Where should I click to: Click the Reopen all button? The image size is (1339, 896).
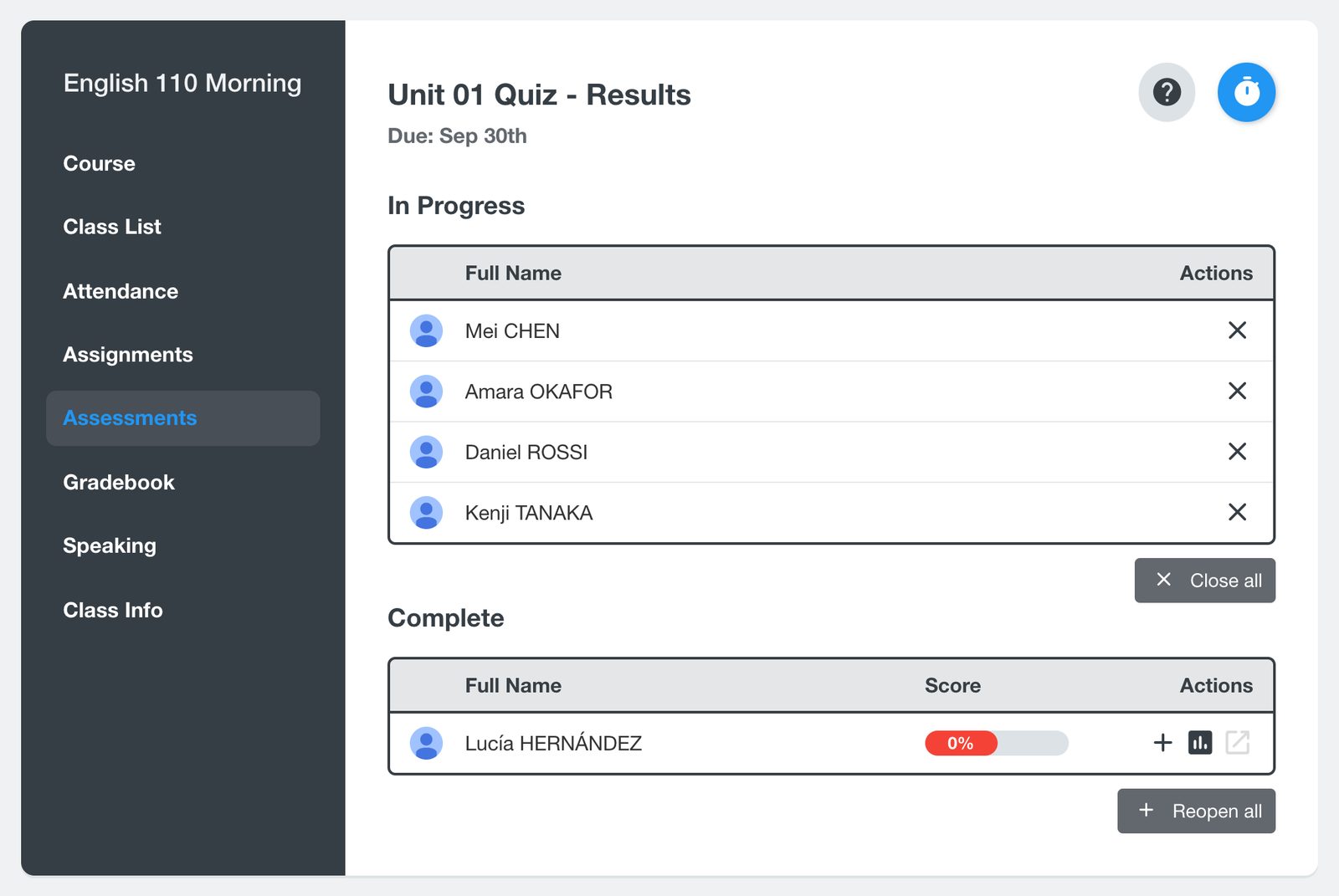click(1196, 811)
